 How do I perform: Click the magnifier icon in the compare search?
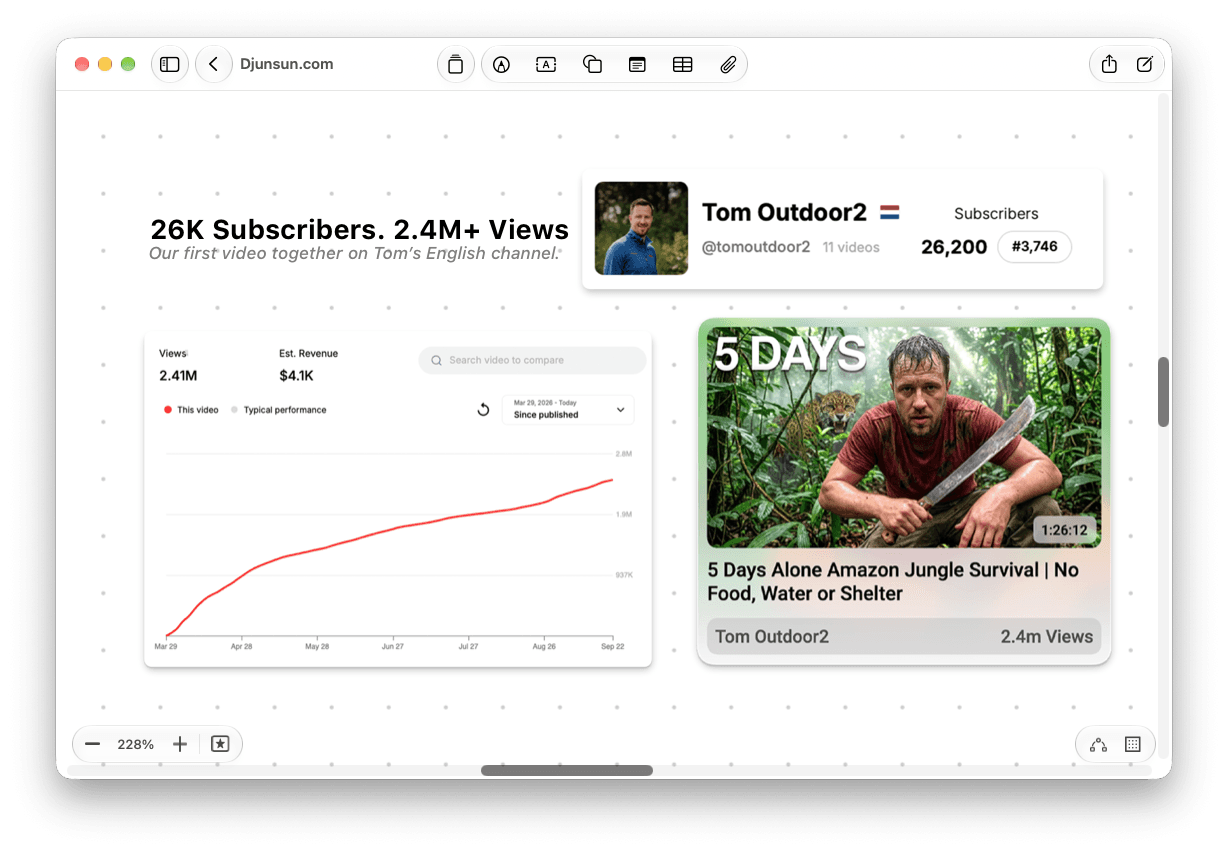[437, 360]
